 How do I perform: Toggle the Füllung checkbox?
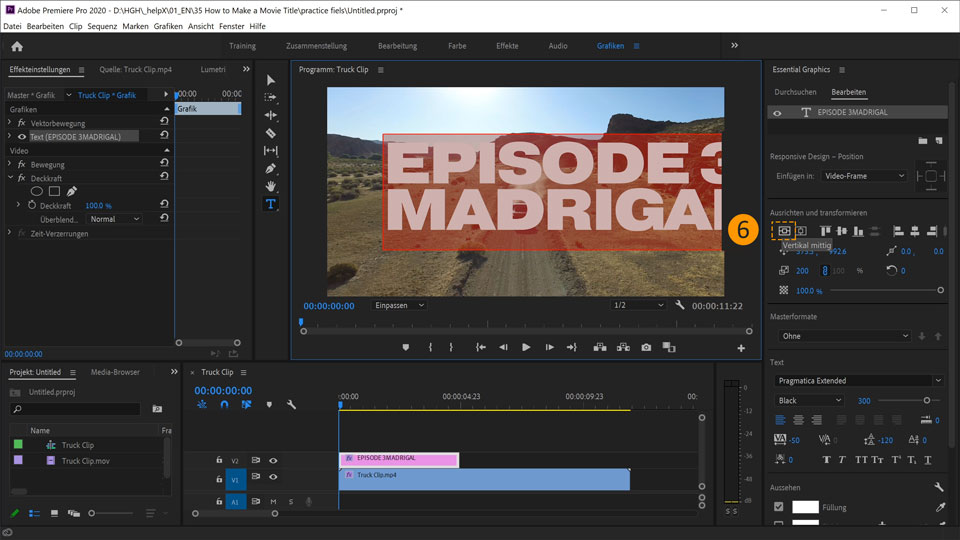779,507
